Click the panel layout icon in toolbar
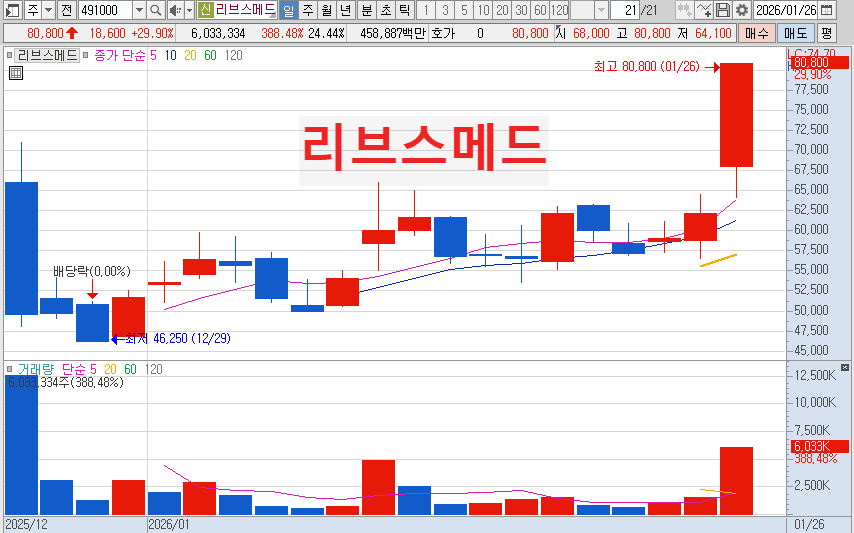 coord(12,10)
